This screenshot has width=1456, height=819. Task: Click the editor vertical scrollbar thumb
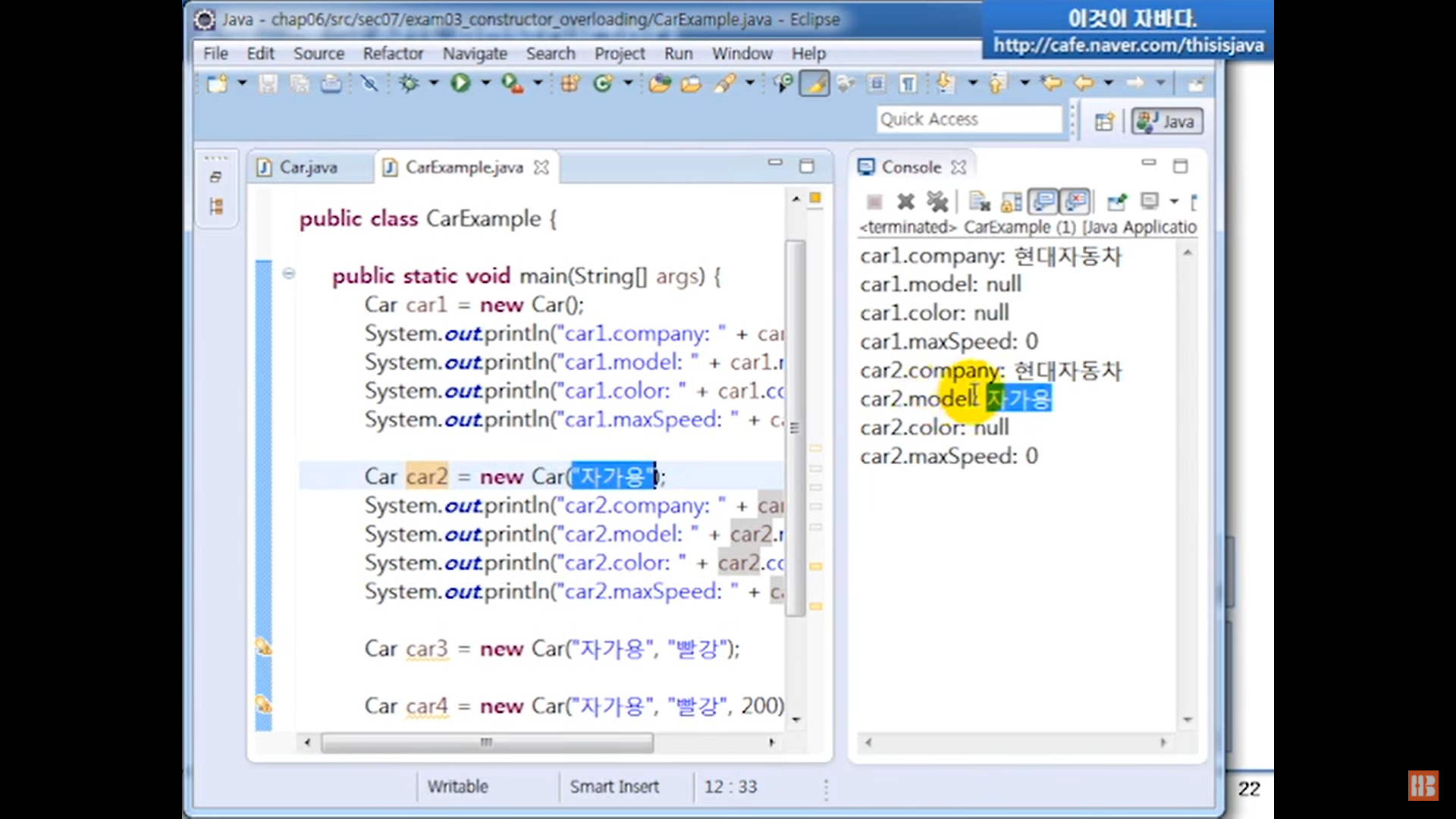tap(795, 428)
